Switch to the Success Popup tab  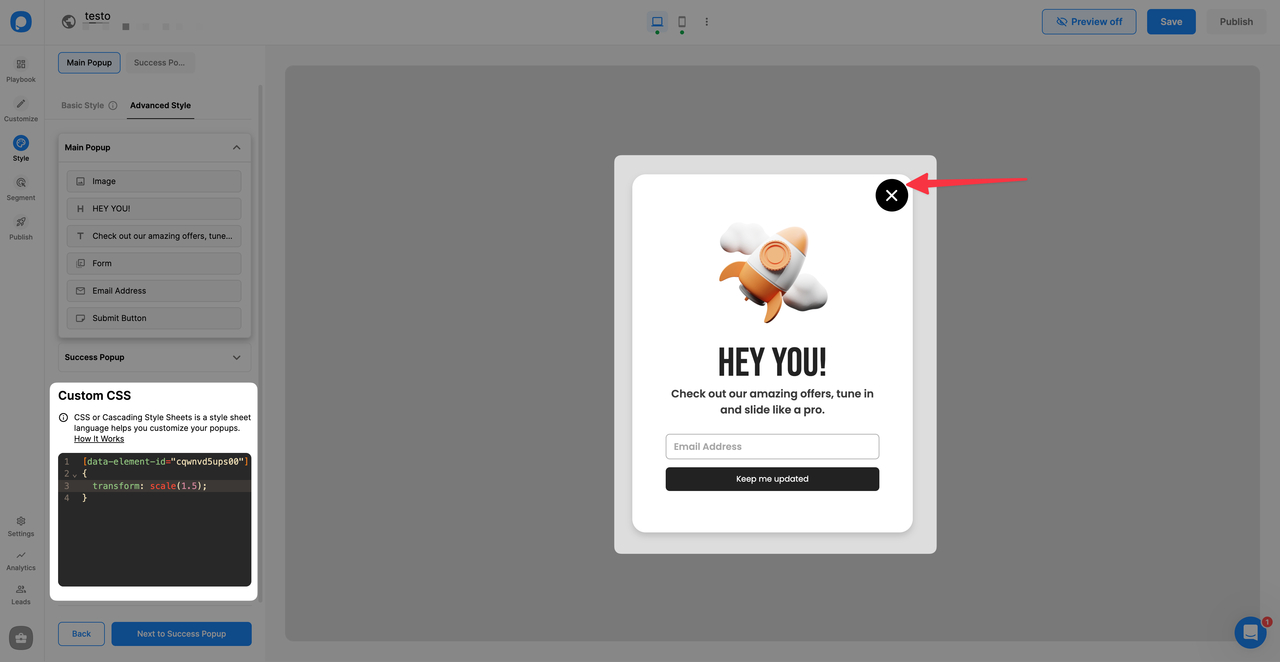(x=159, y=62)
